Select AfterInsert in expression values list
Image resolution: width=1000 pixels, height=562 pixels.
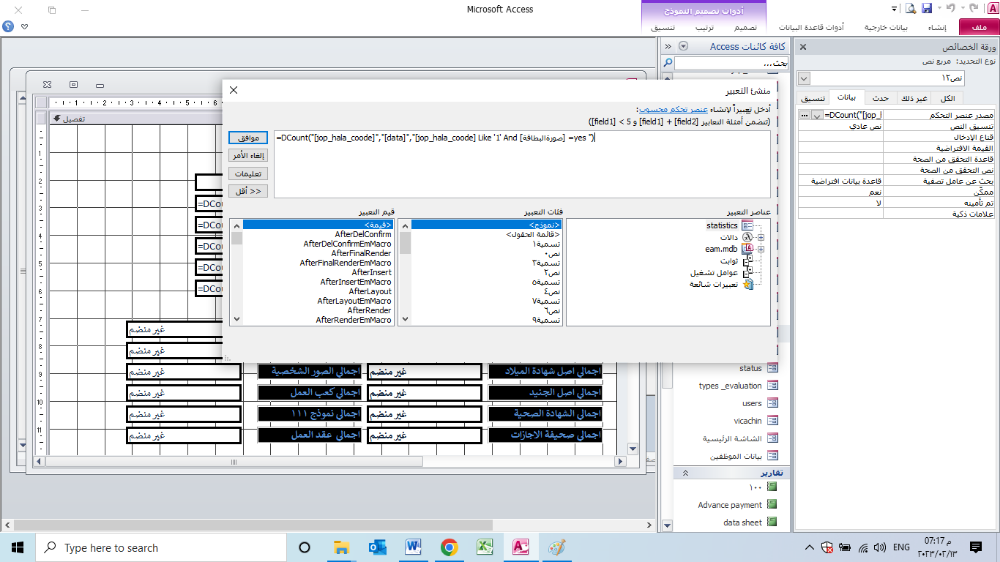pos(371,272)
